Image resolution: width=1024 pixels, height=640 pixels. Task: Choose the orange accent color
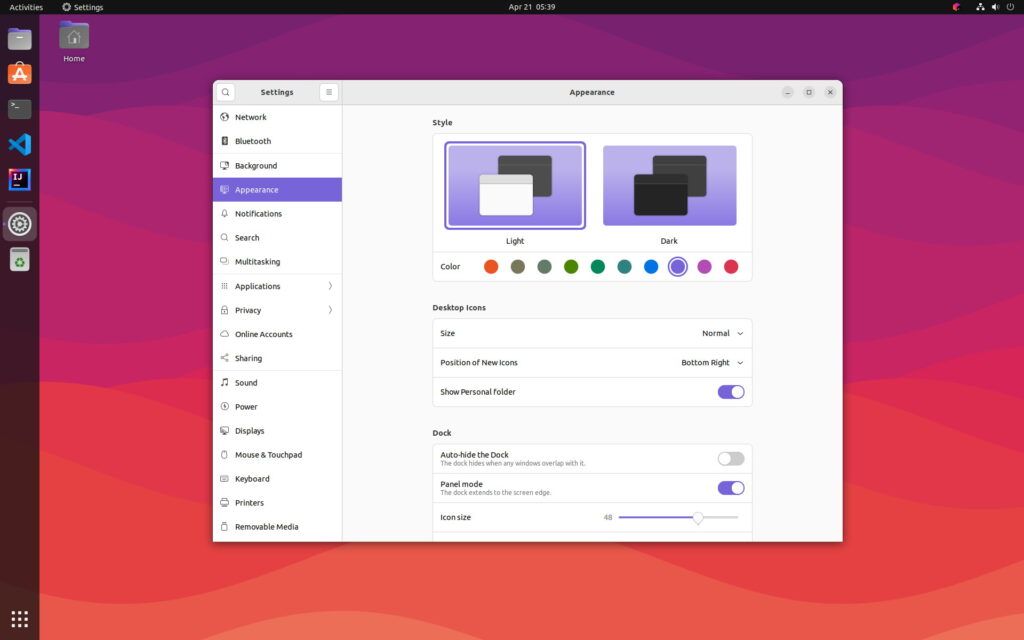(491, 266)
